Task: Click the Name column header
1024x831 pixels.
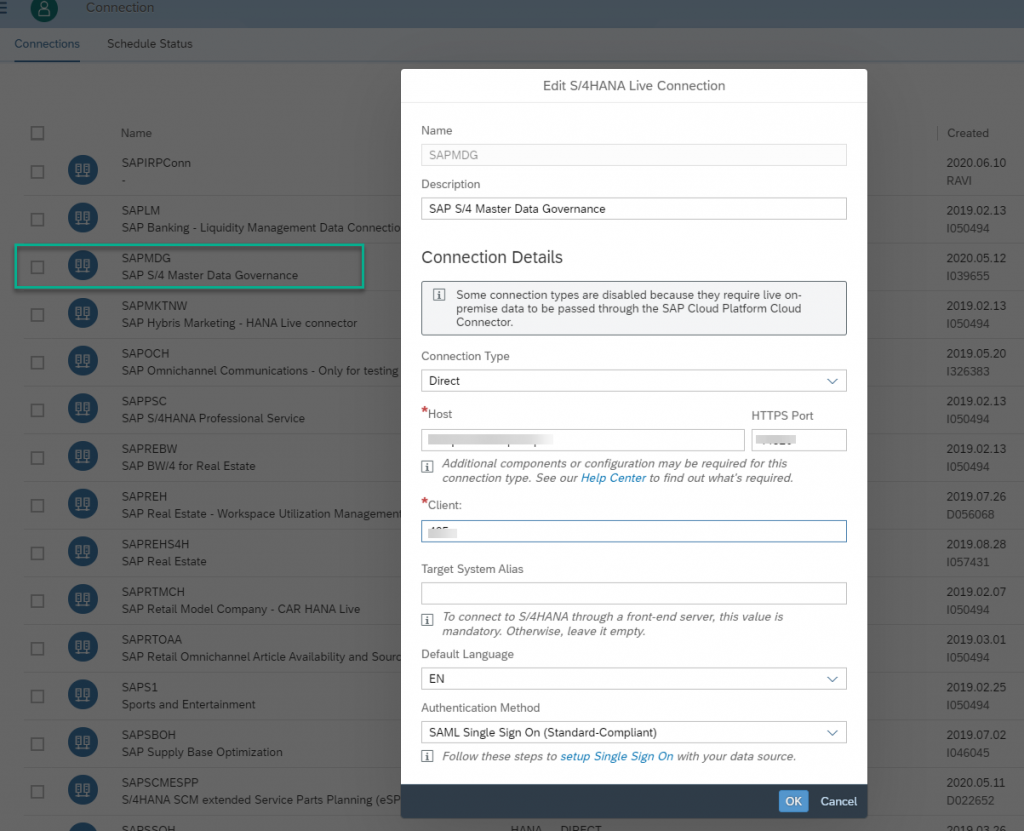Action: [136, 133]
